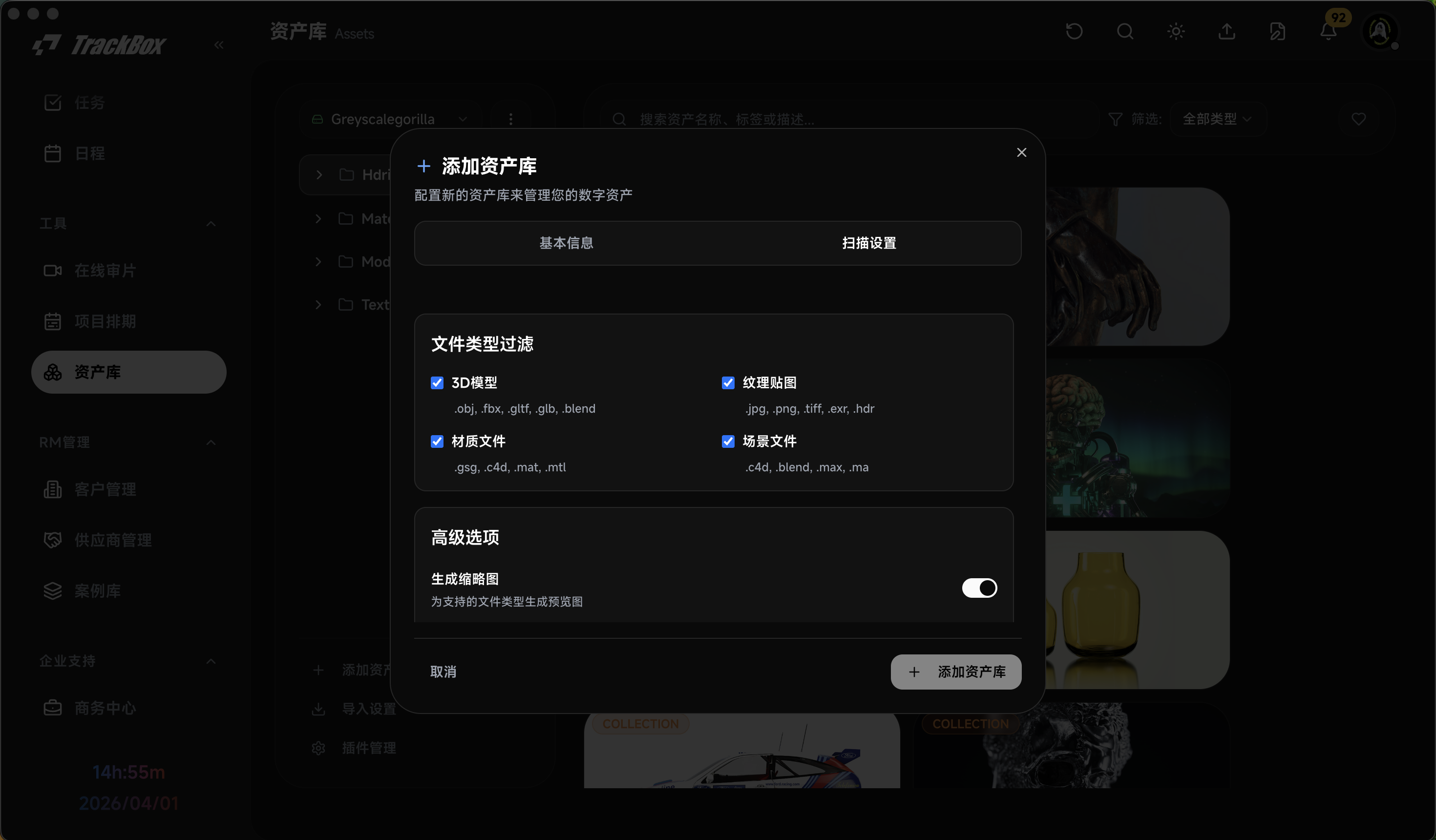Open 案例库 in the sidebar
Screen dimensions: 1436x840
pyautogui.click(x=128, y=591)
